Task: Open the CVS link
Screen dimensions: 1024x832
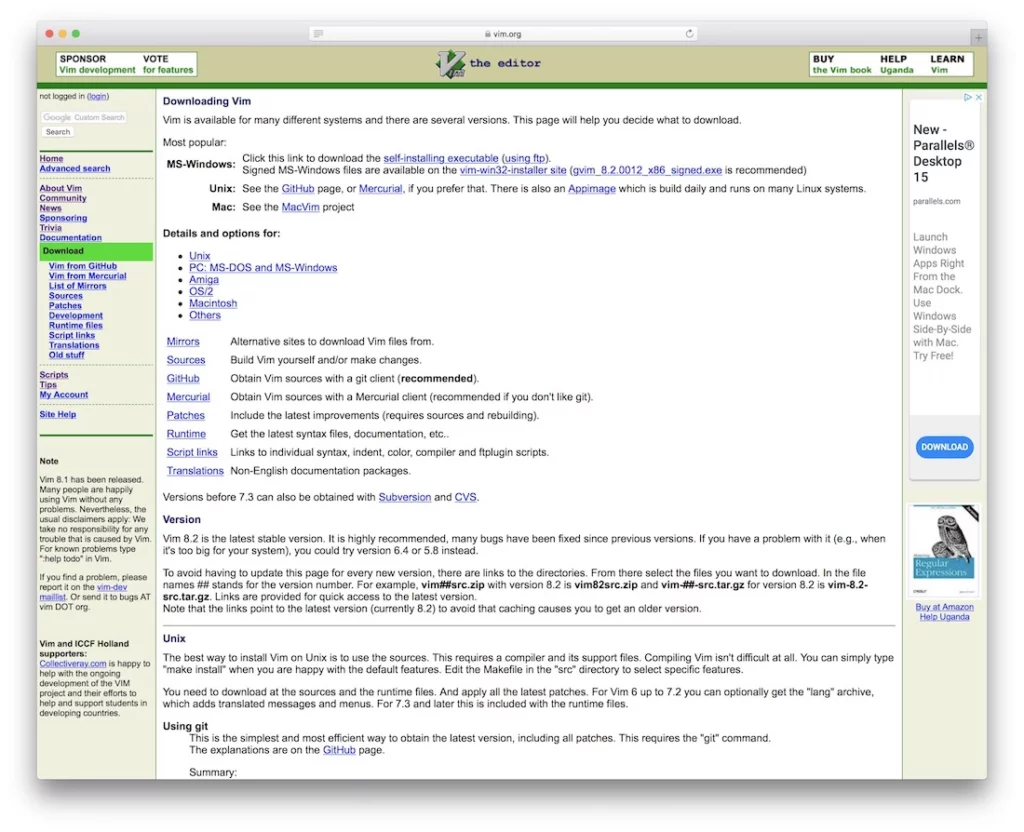Action: tap(465, 497)
